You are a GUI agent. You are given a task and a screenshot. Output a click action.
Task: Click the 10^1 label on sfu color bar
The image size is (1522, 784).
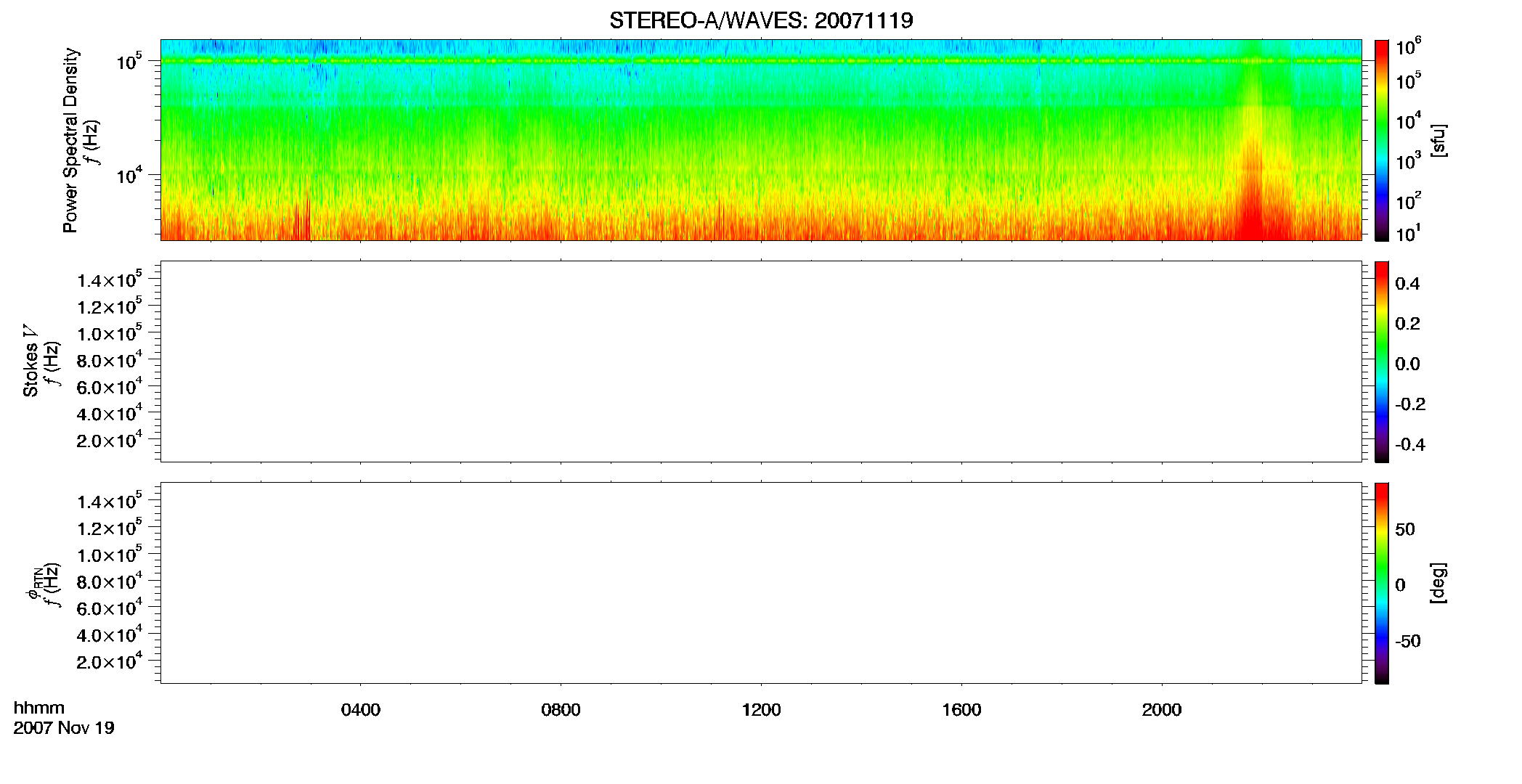coord(1408,234)
